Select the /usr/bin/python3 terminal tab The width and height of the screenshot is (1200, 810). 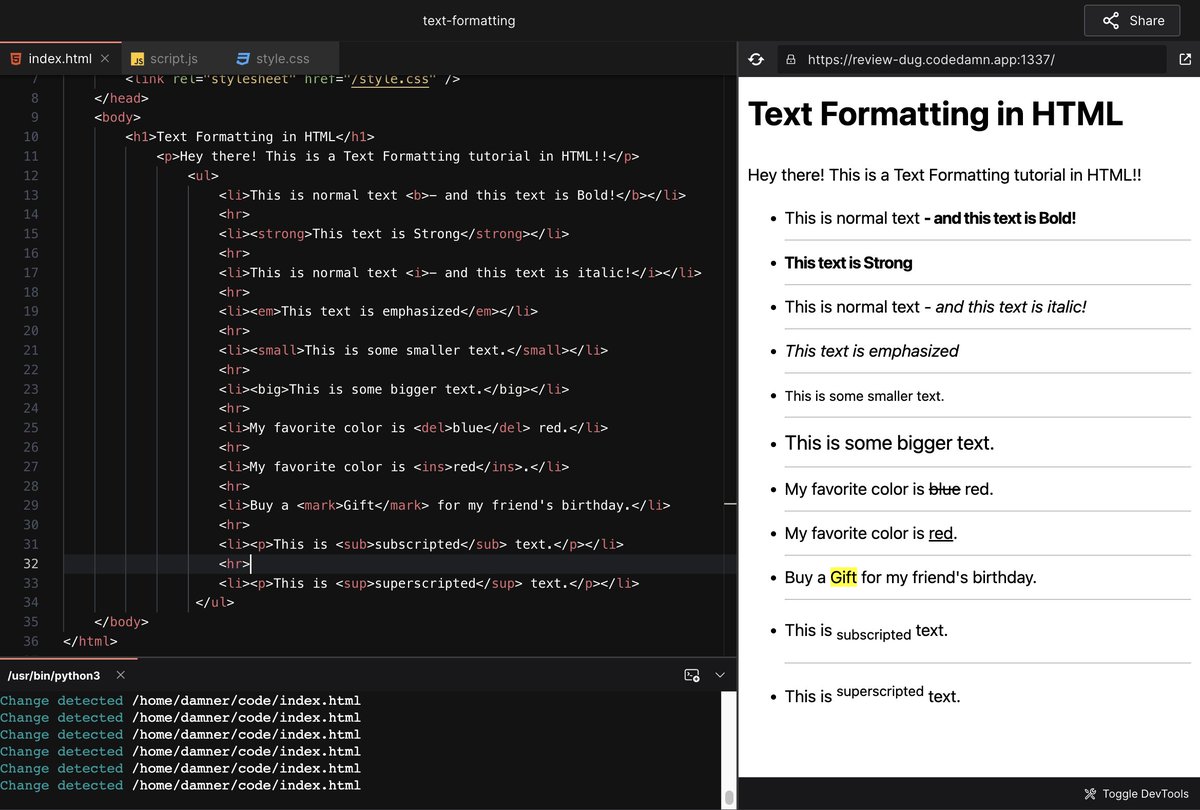click(x=55, y=675)
